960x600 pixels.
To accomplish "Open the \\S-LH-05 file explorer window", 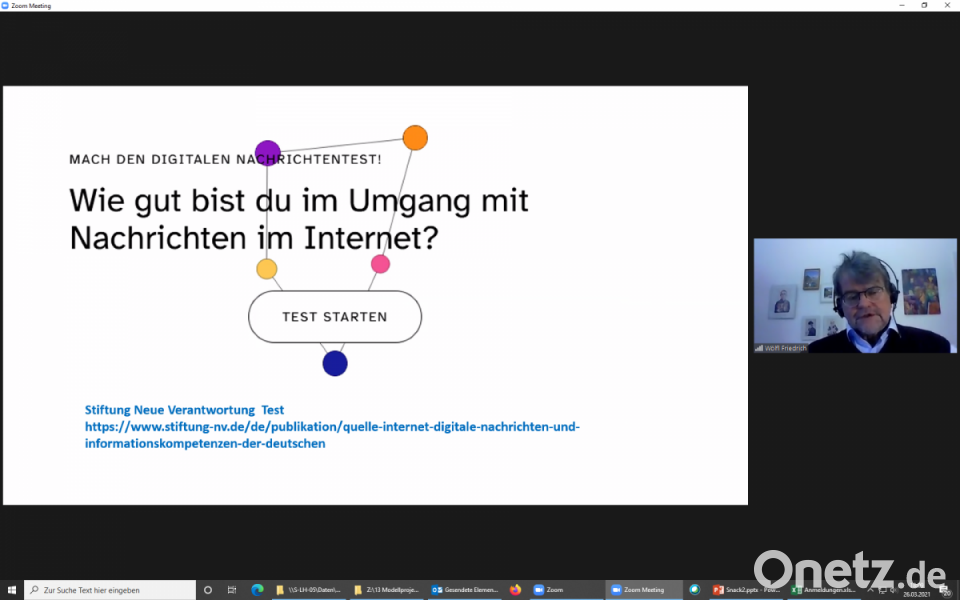I will point(308,590).
